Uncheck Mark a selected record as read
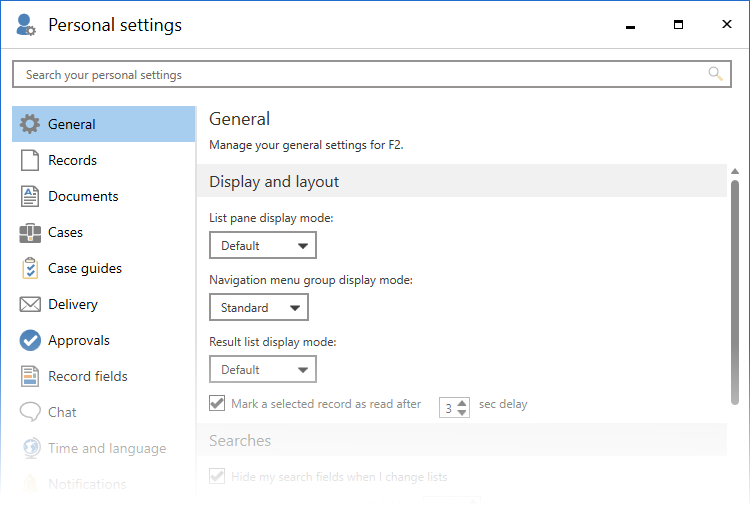The height and width of the screenshot is (506, 750). pos(217,404)
